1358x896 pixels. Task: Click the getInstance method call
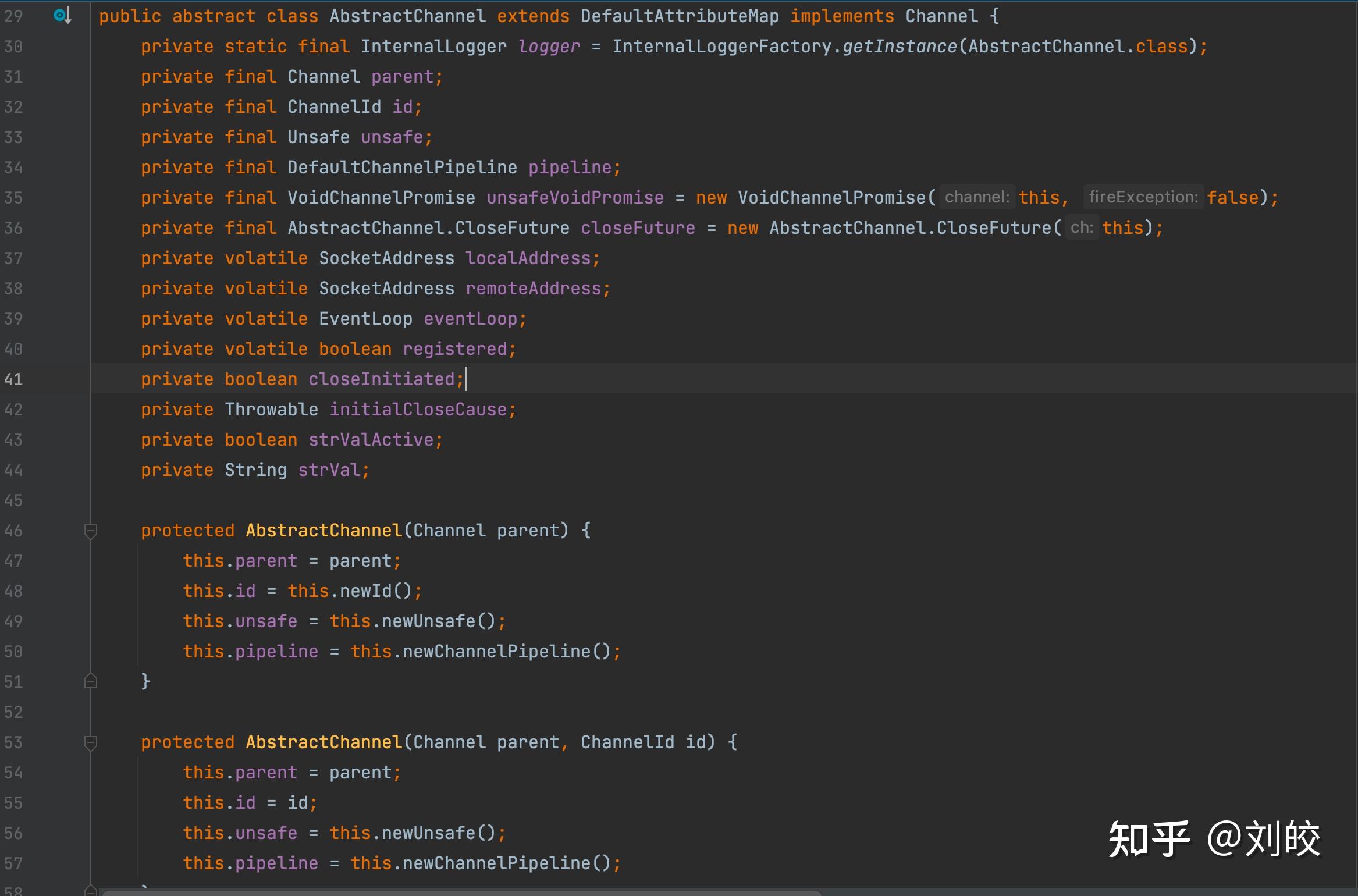click(899, 47)
